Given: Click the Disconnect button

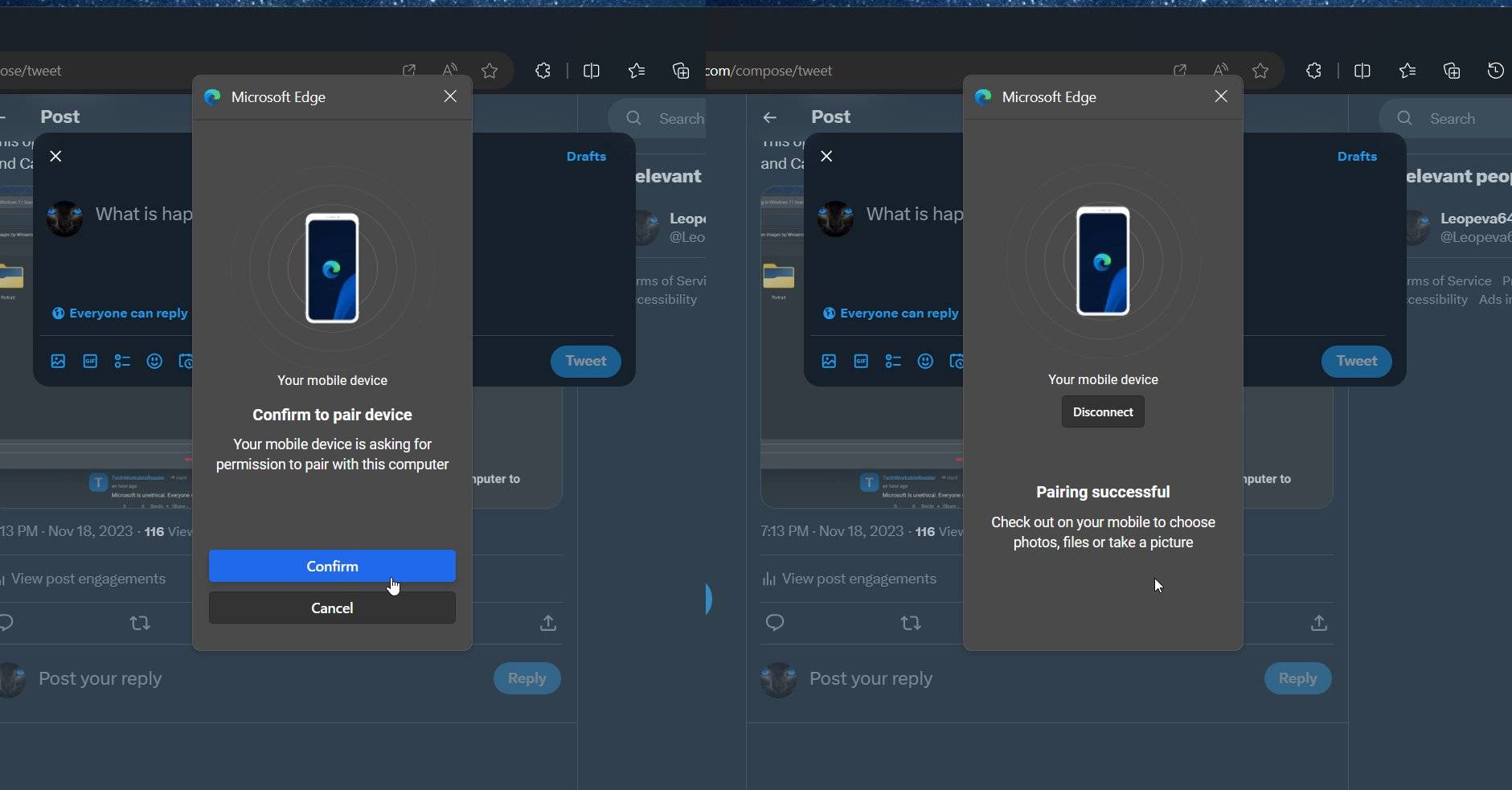Looking at the screenshot, I should [1103, 411].
